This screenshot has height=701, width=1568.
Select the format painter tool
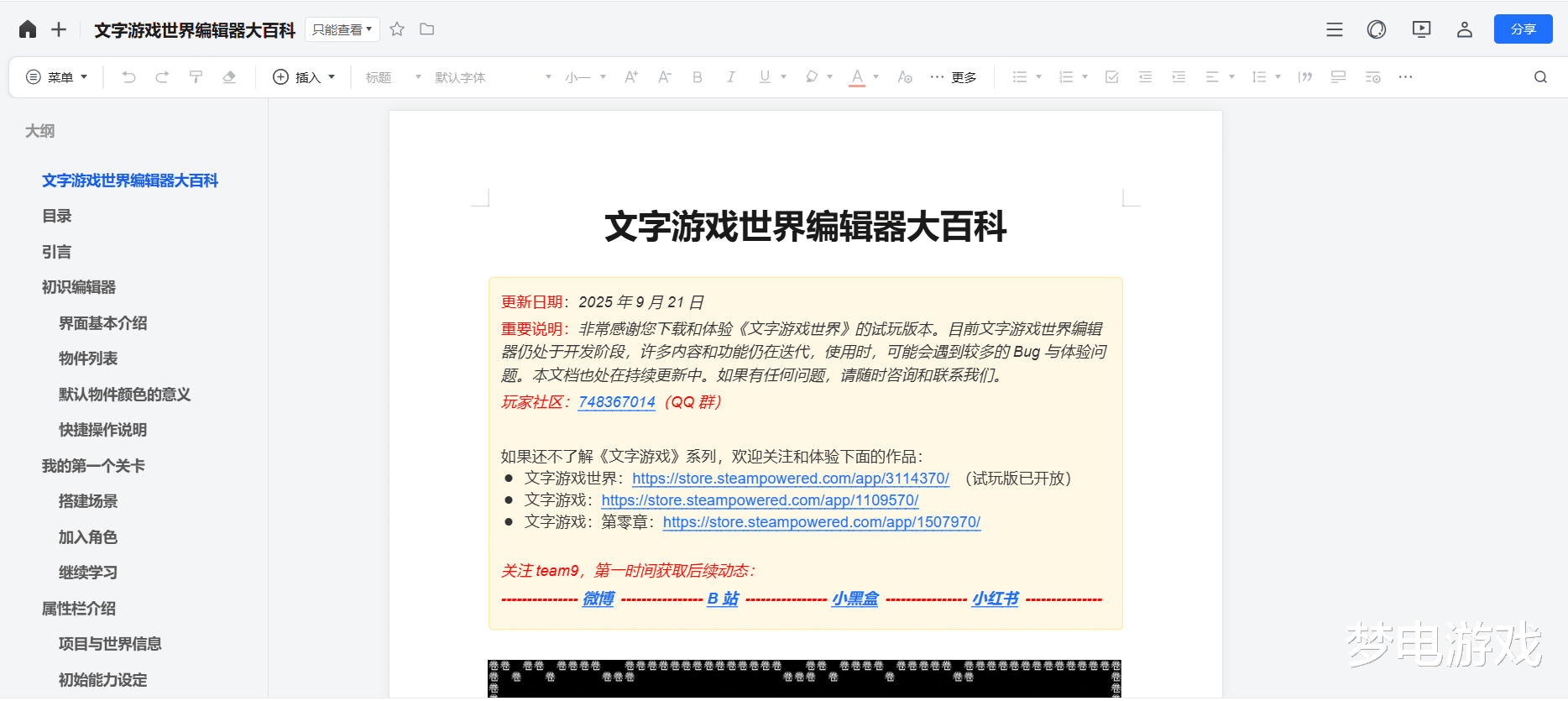pyautogui.click(x=196, y=77)
